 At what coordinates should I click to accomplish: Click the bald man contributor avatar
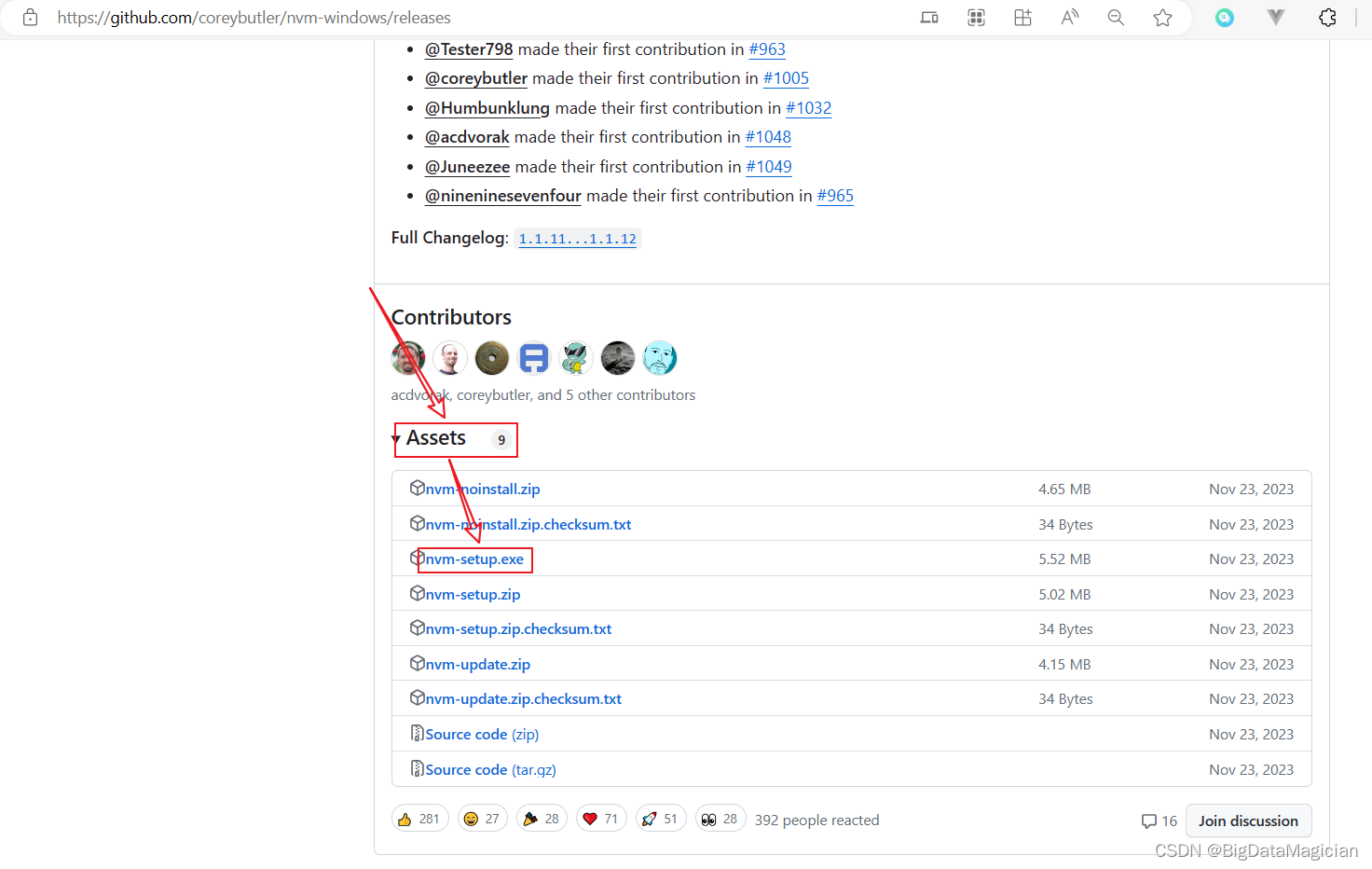point(450,358)
